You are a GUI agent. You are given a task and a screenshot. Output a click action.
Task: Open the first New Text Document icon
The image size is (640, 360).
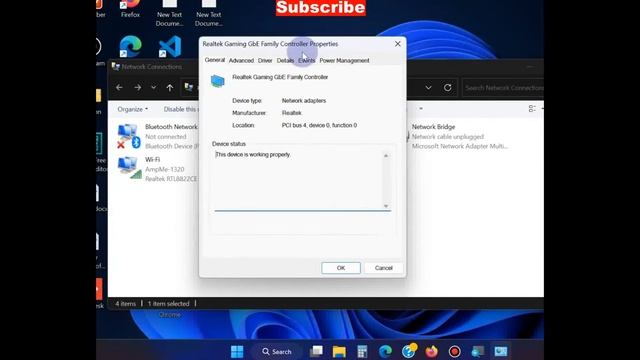tap(169, 13)
